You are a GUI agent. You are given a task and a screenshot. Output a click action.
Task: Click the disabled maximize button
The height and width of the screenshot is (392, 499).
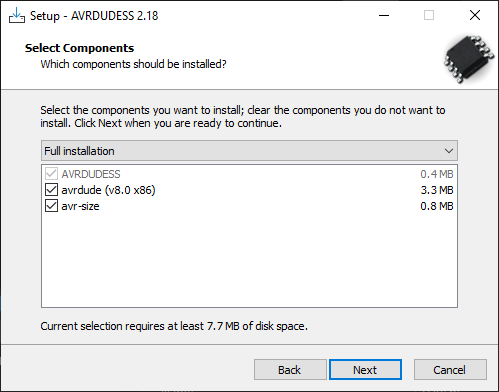[x=429, y=15]
